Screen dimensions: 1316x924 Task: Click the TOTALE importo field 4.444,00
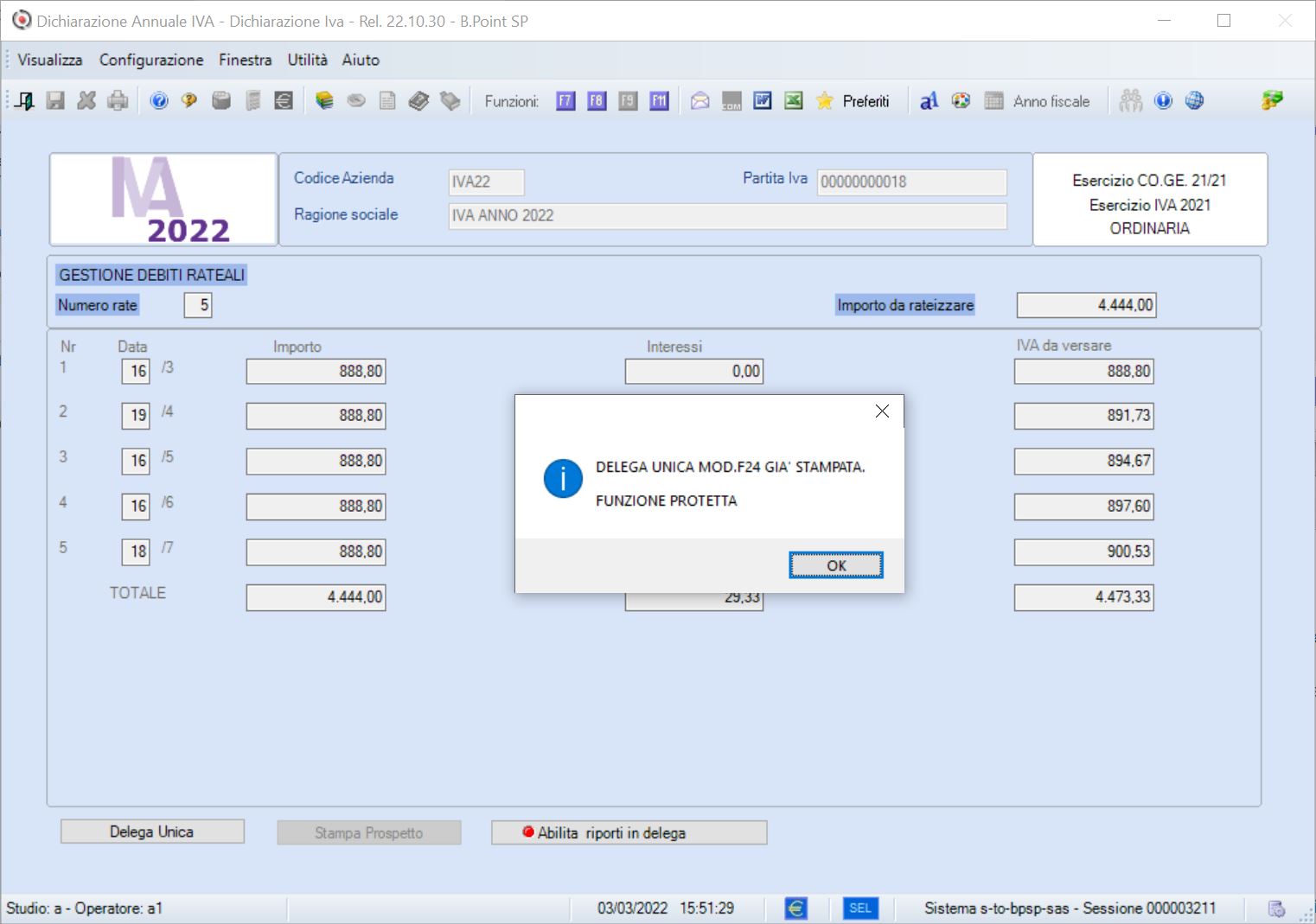click(x=316, y=597)
